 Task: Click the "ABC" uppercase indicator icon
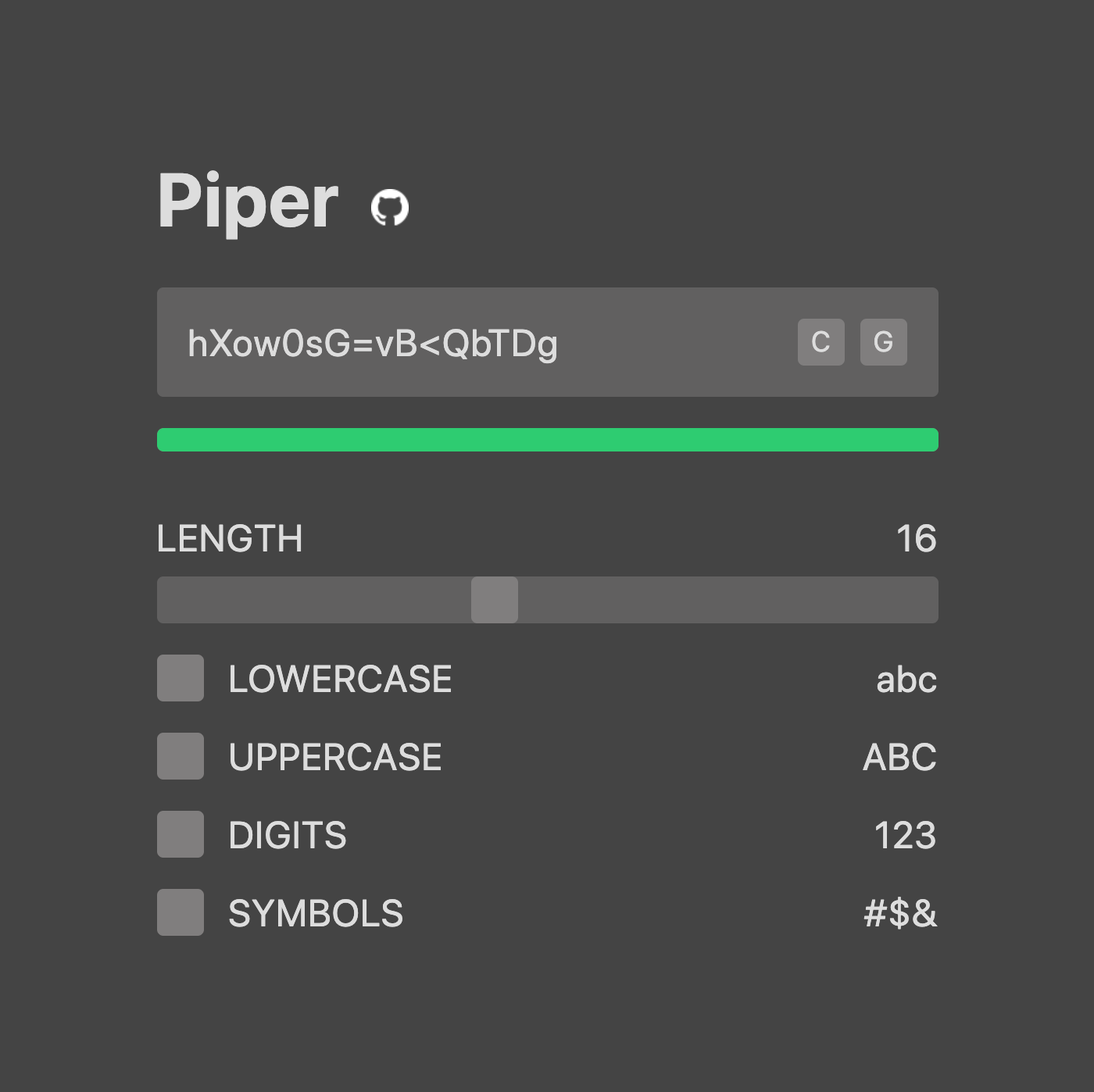[899, 756]
